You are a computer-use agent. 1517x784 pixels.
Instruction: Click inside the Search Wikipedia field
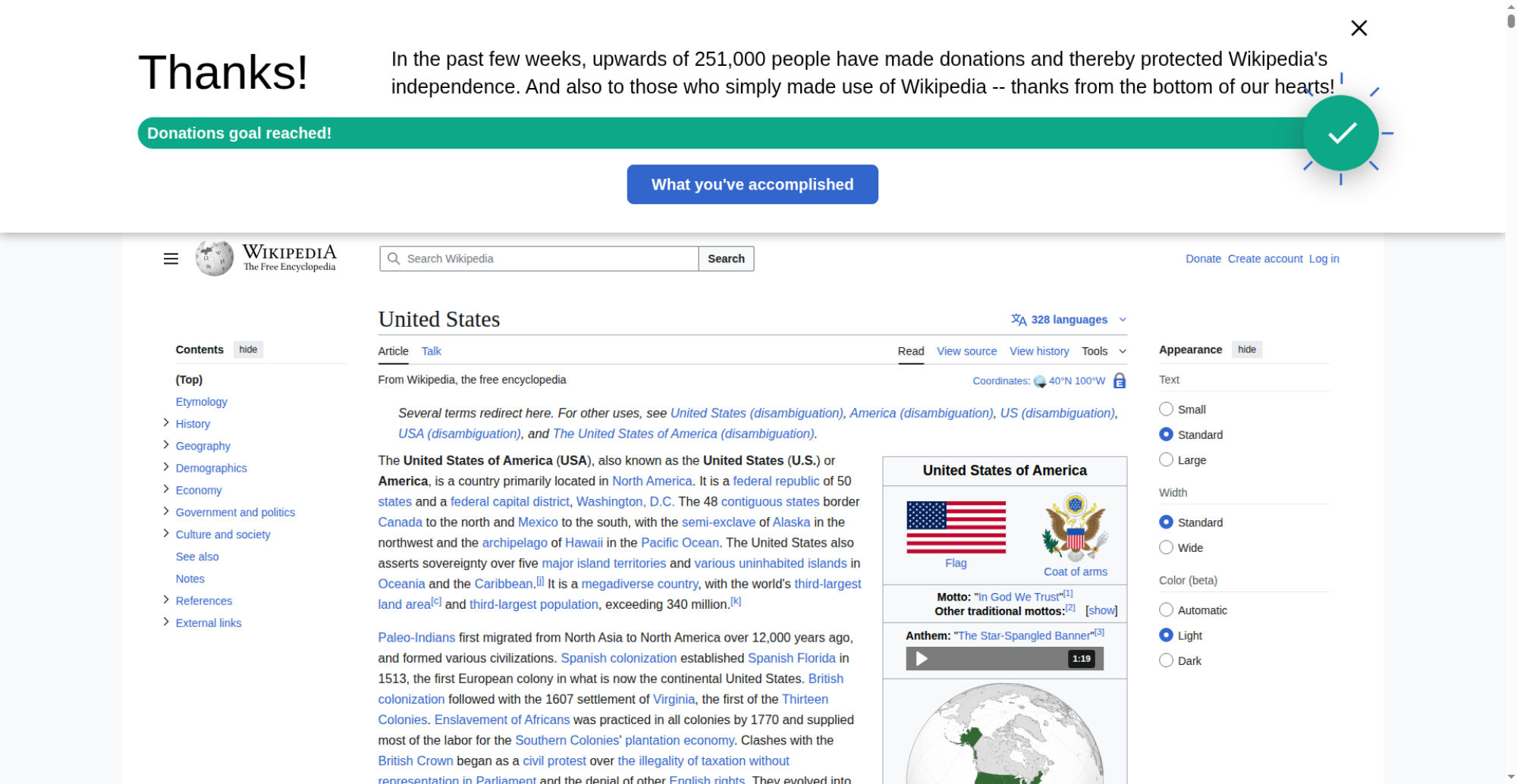(x=546, y=259)
